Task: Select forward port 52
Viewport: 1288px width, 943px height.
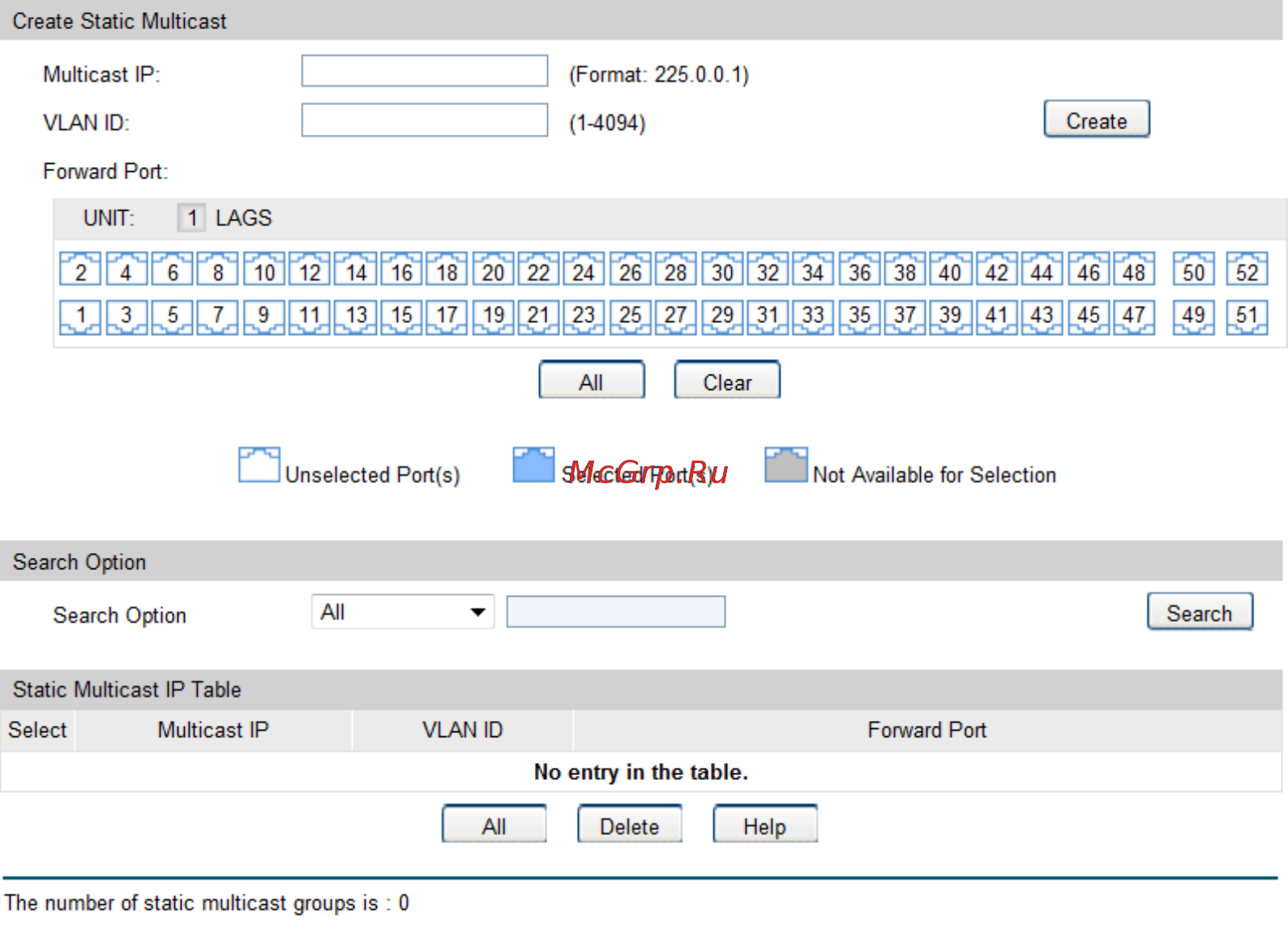Action: point(1247,270)
